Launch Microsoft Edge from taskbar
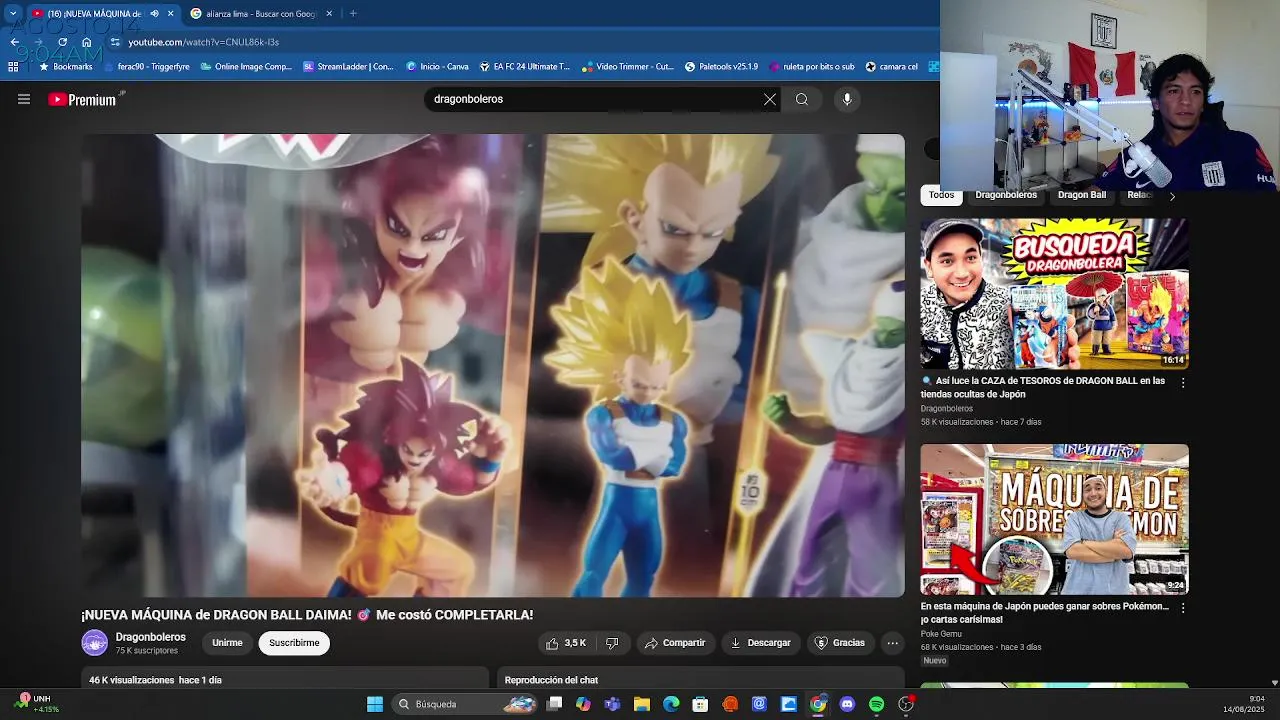Viewport: 1280px width, 720px height. click(671, 704)
